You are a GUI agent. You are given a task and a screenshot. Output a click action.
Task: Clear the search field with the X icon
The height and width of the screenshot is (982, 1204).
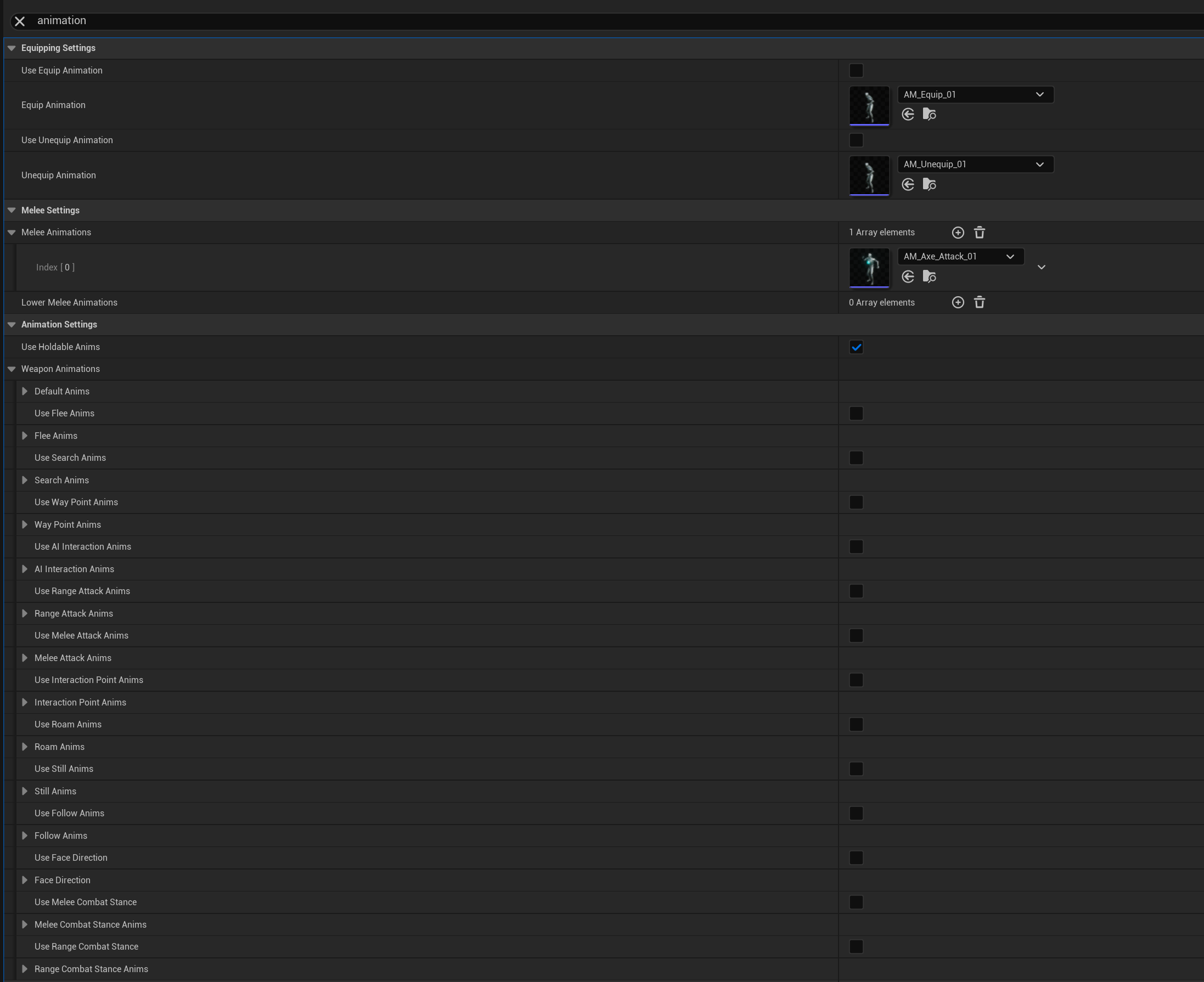tap(20, 21)
